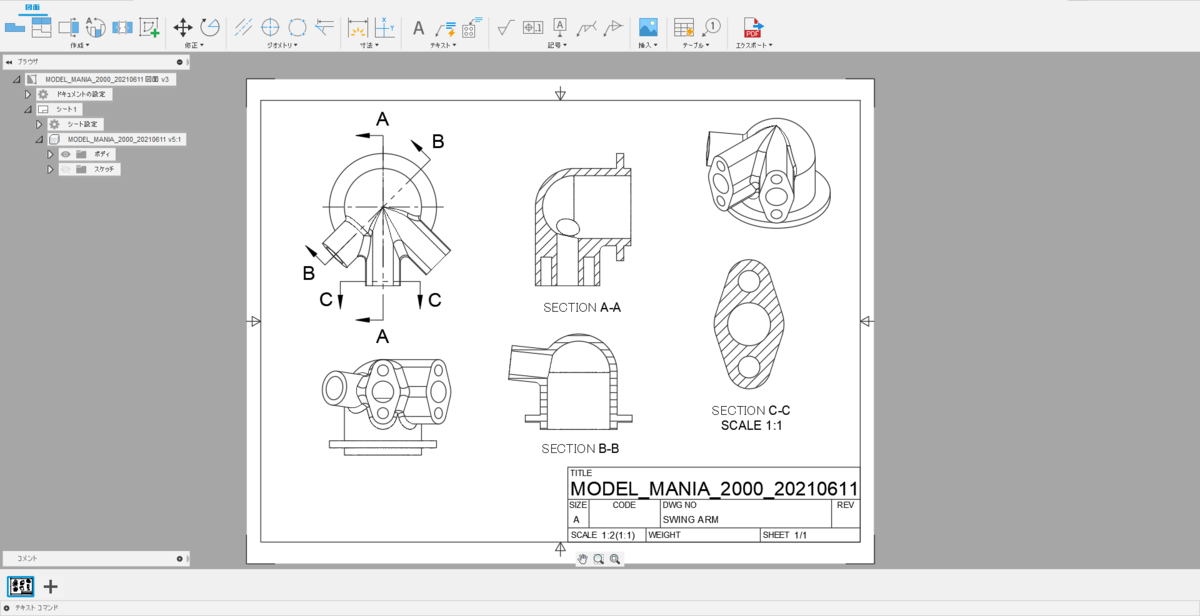Select the Create Sketch tool

(149, 27)
